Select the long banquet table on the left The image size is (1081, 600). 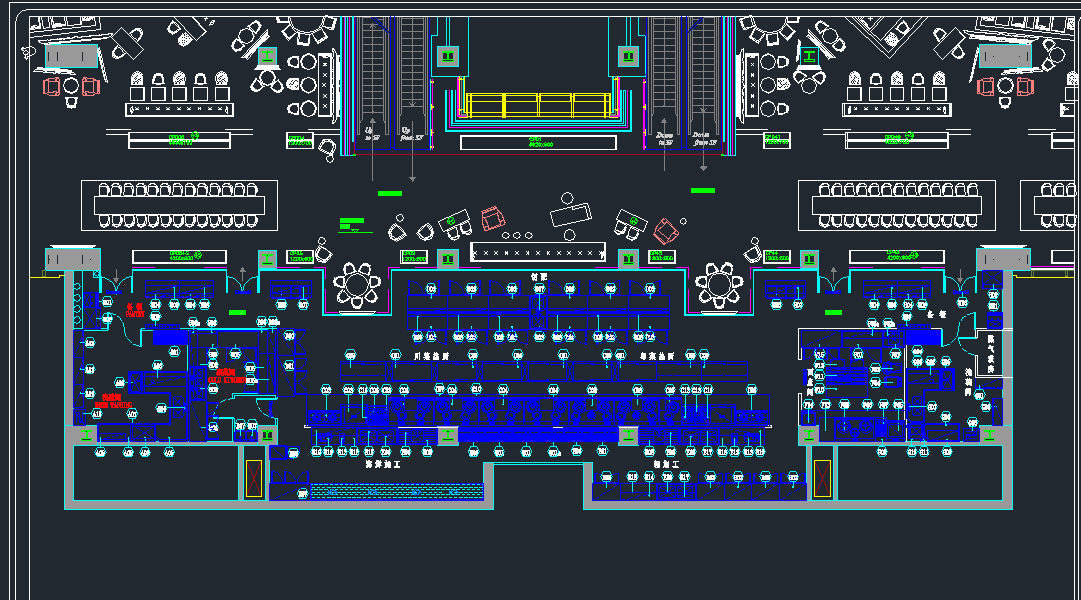[x=179, y=205]
